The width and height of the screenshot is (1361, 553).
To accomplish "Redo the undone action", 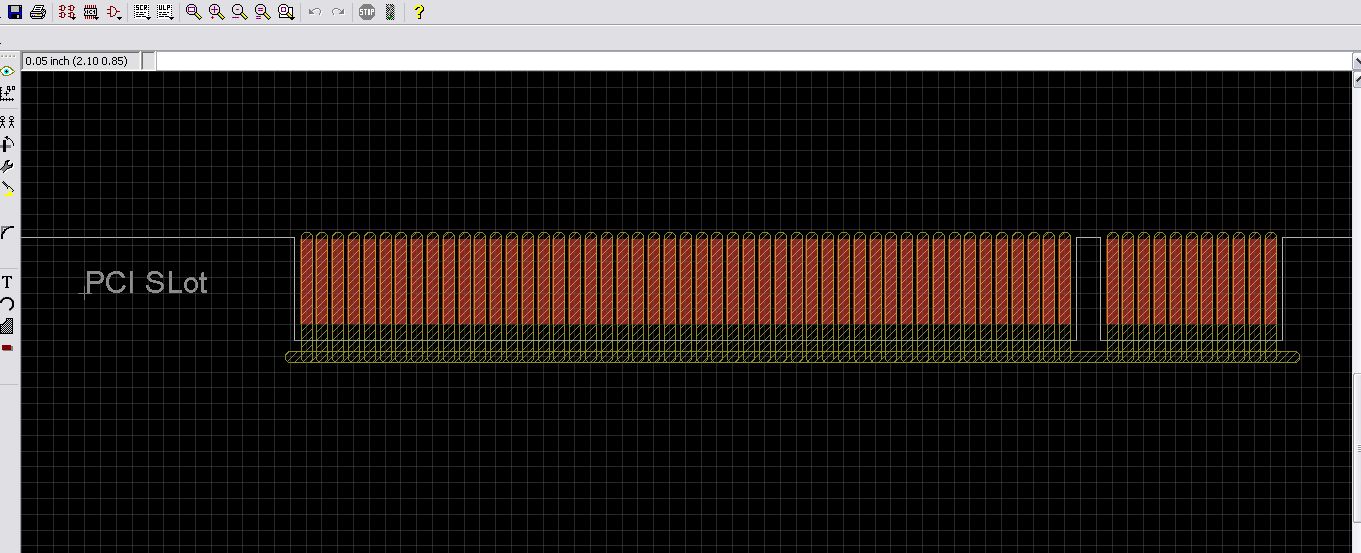I will 338,12.
